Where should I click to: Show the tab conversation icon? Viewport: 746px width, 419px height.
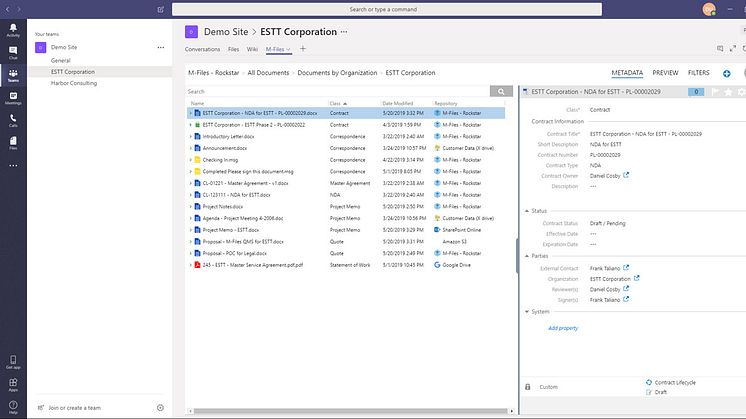(720, 49)
